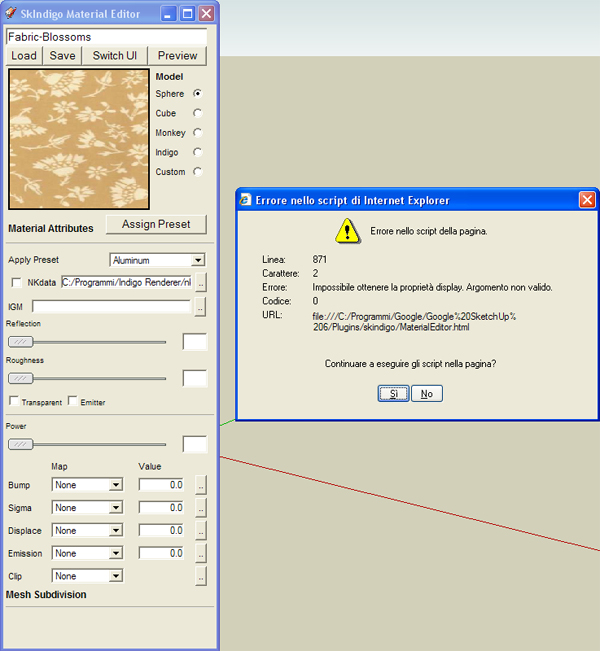Click the Internet Explorer icon in error dialog title
The width and height of the screenshot is (600, 651).
[x=245, y=200]
